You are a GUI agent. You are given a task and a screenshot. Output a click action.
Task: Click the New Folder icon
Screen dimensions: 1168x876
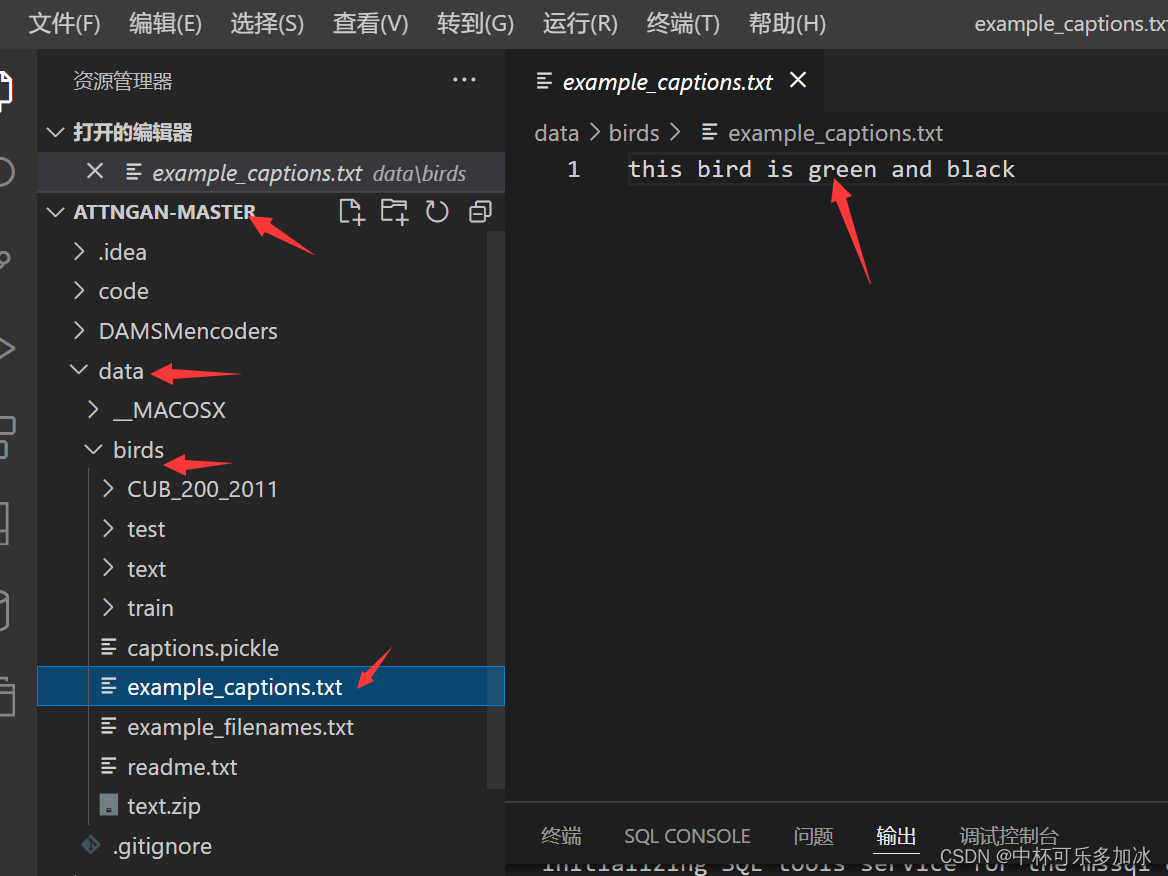click(x=394, y=212)
